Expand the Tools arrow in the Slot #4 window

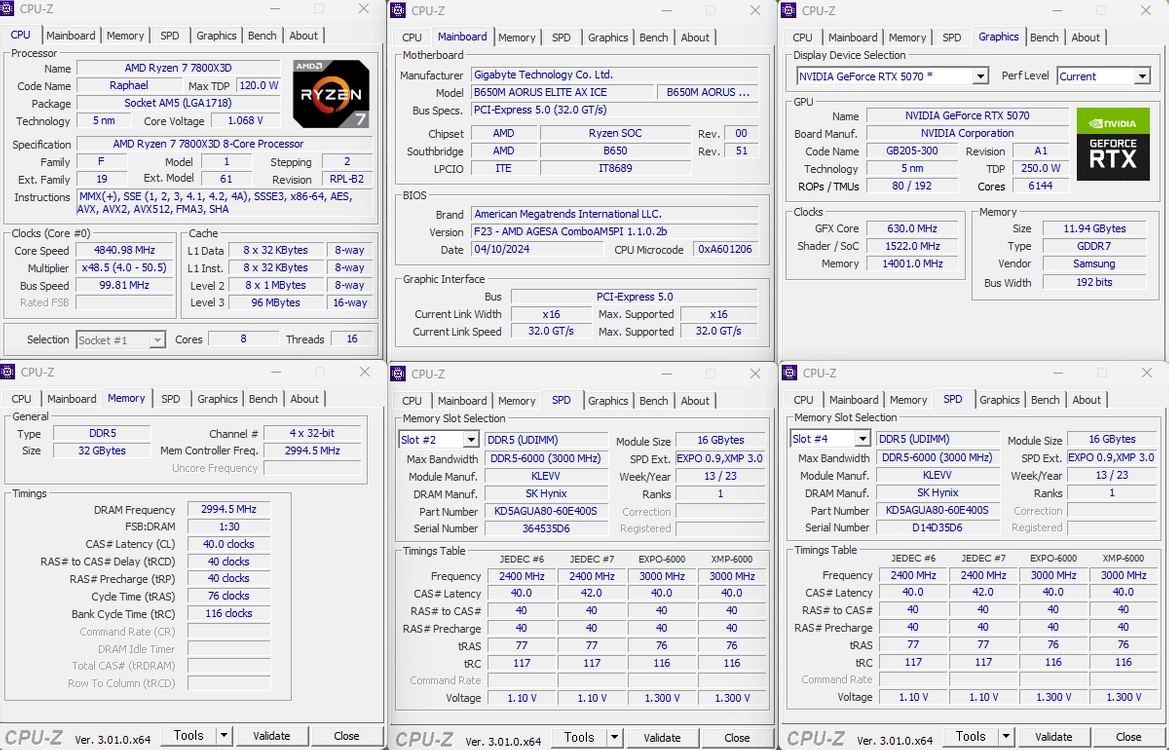tap(1006, 737)
